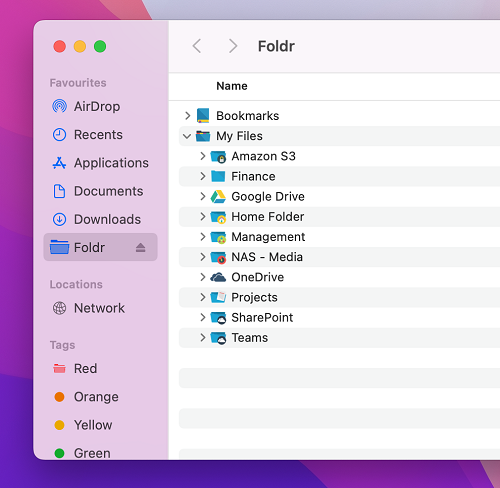The image size is (500, 488).
Task: Click the Amazon S3 folder icon
Action: [218, 157]
